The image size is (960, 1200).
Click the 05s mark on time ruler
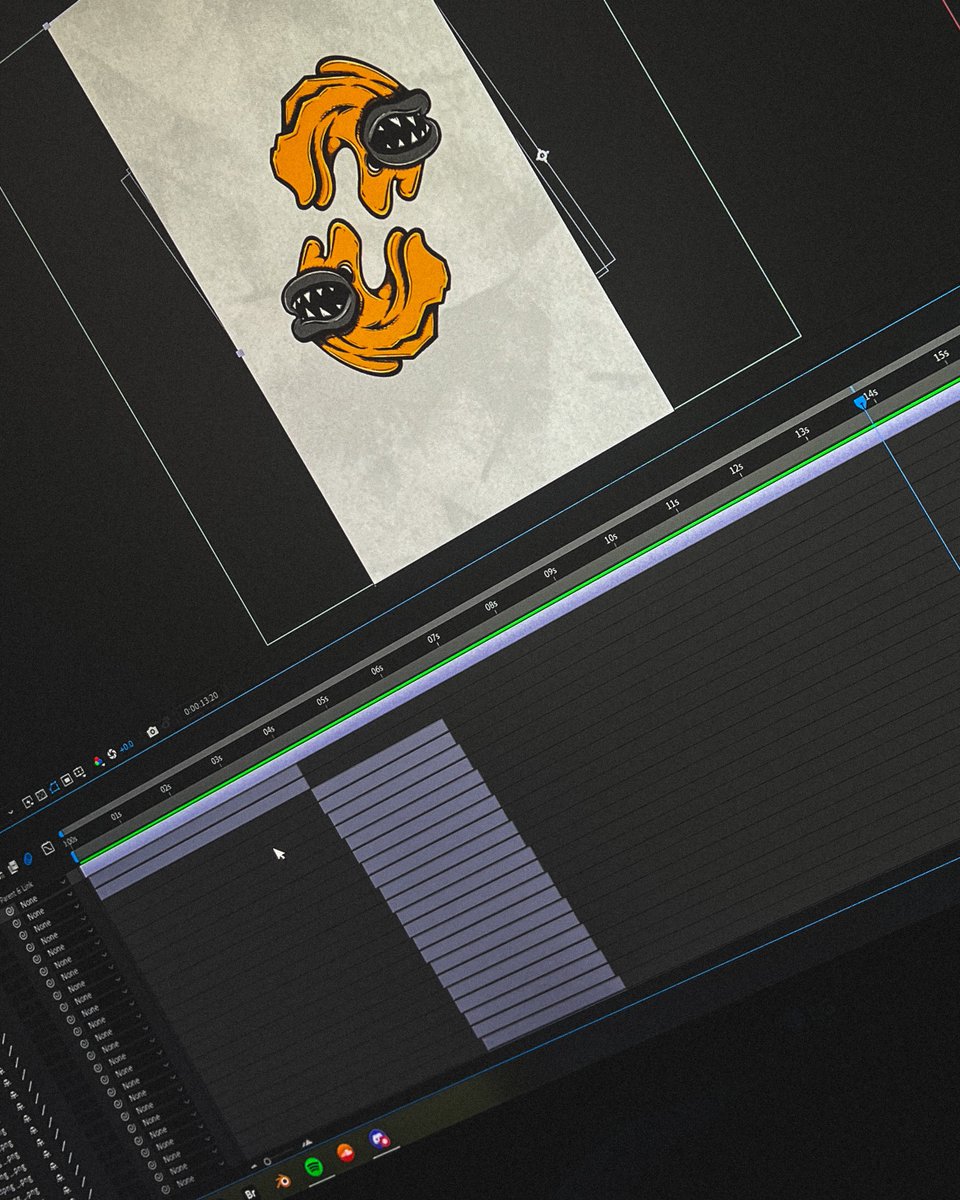[324, 700]
